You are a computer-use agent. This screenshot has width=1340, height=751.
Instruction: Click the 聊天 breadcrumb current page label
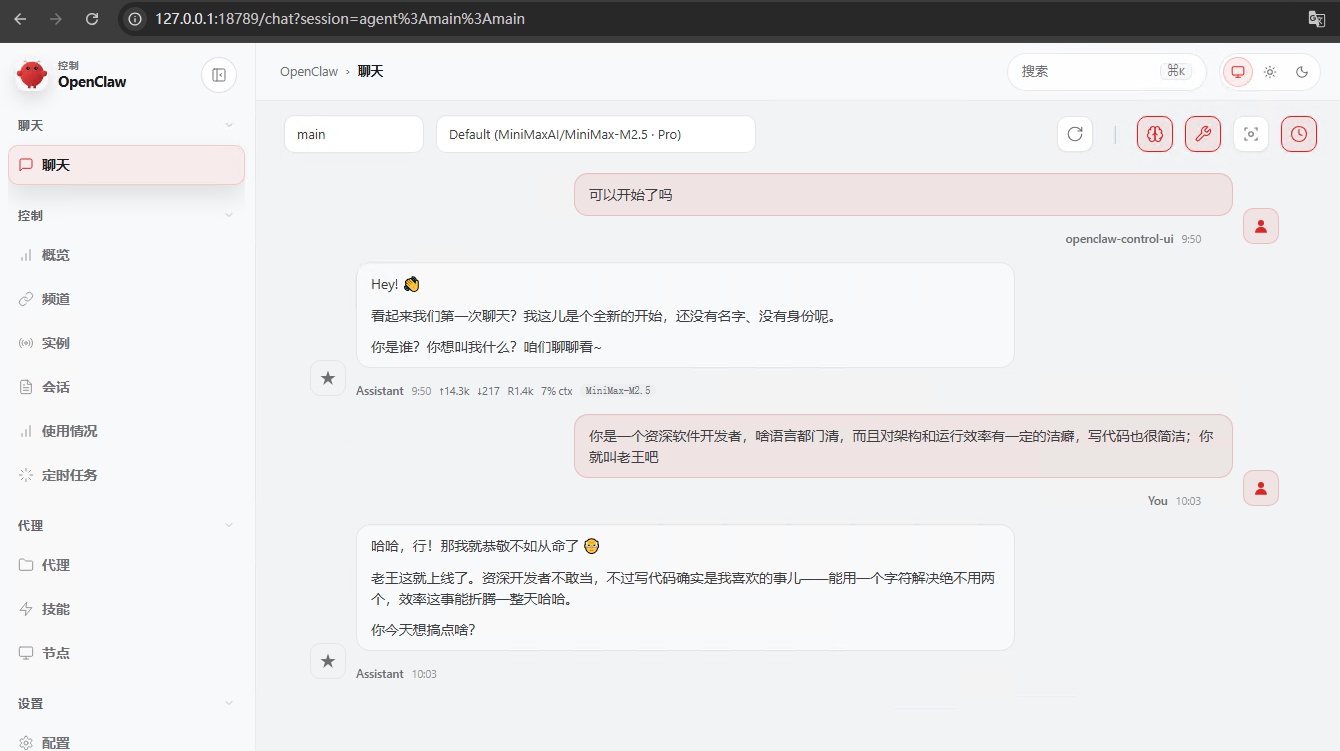[370, 72]
